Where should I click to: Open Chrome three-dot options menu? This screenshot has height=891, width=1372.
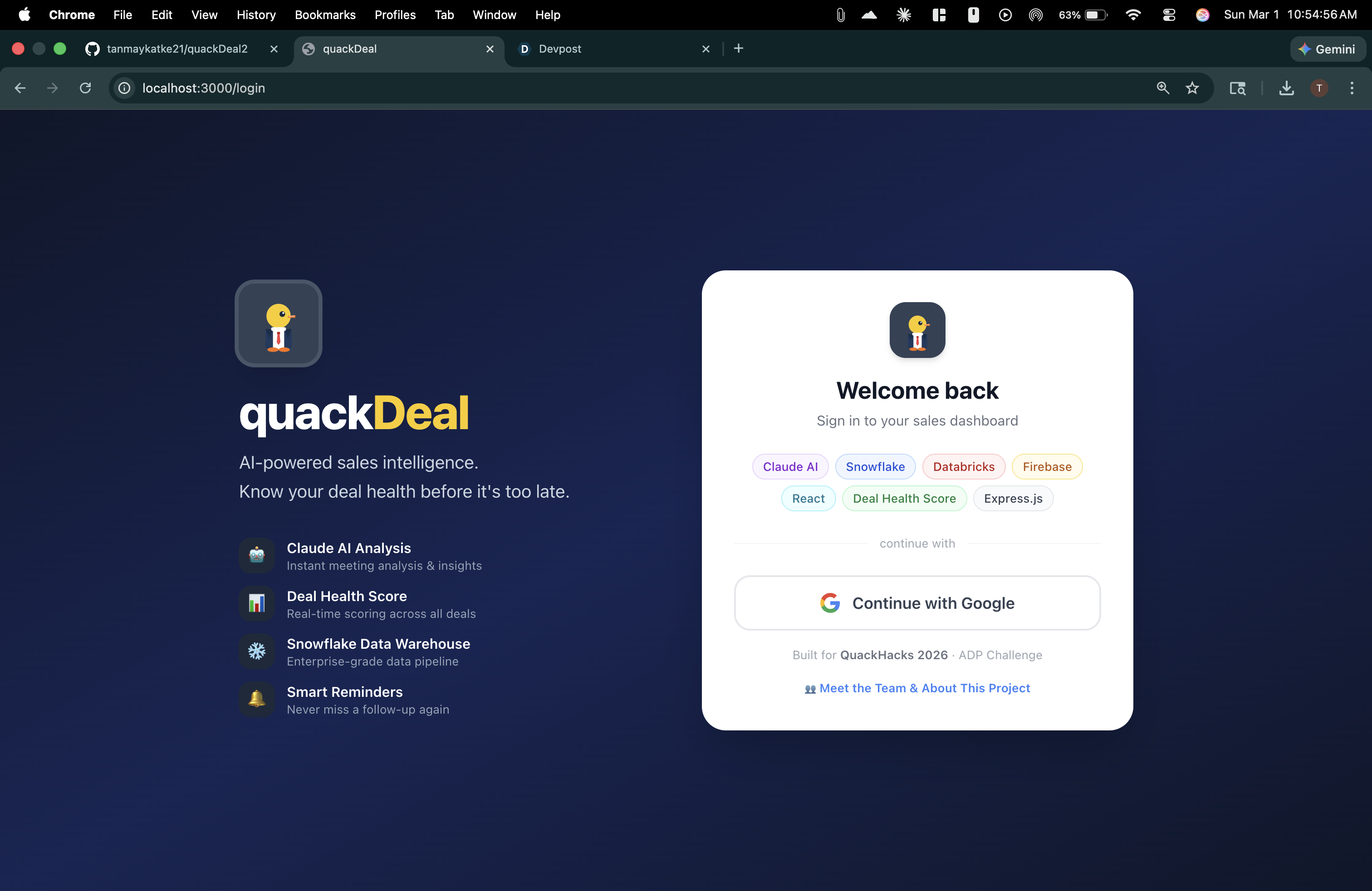coord(1351,88)
